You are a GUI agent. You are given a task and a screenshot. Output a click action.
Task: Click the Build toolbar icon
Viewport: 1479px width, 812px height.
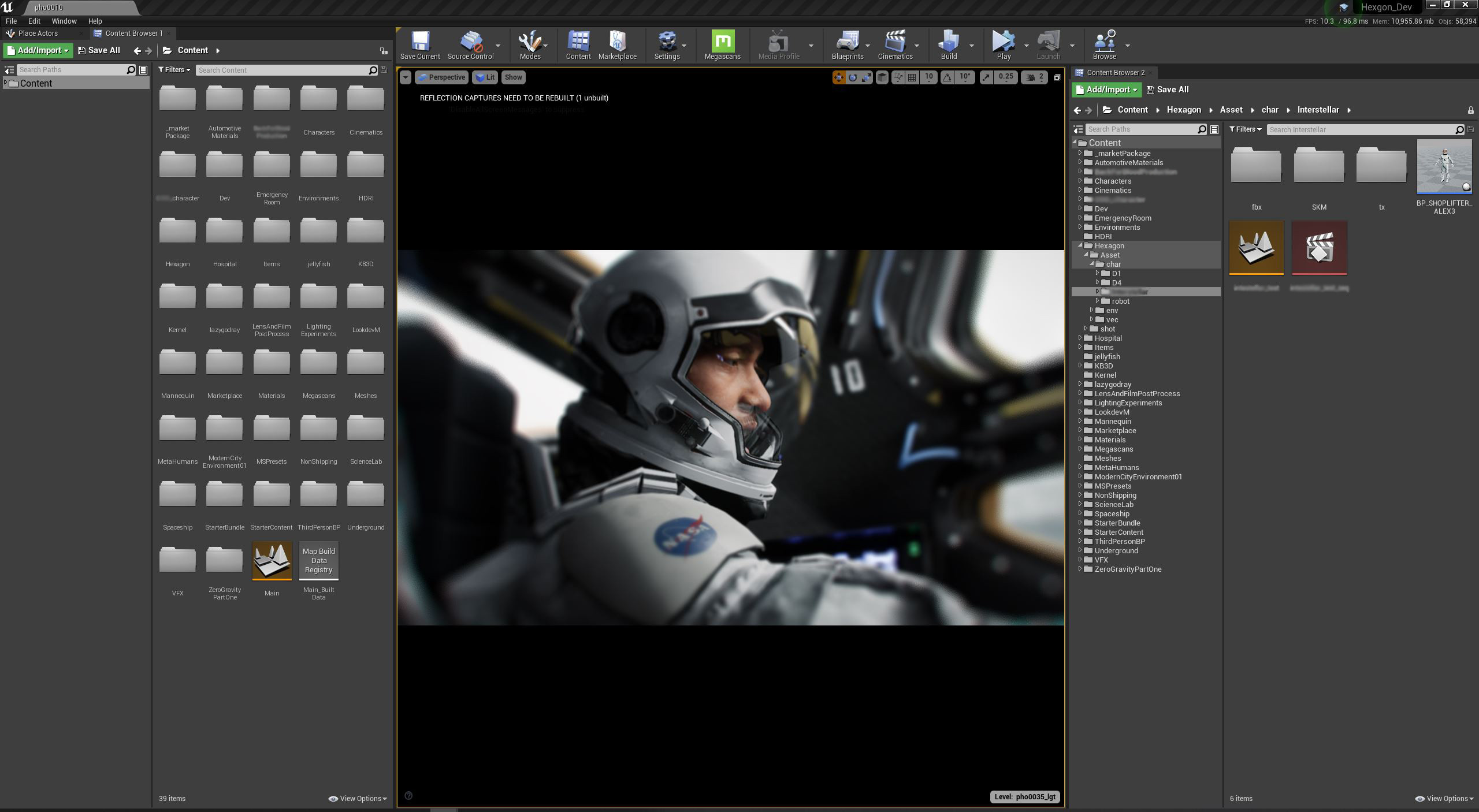click(x=949, y=45)
